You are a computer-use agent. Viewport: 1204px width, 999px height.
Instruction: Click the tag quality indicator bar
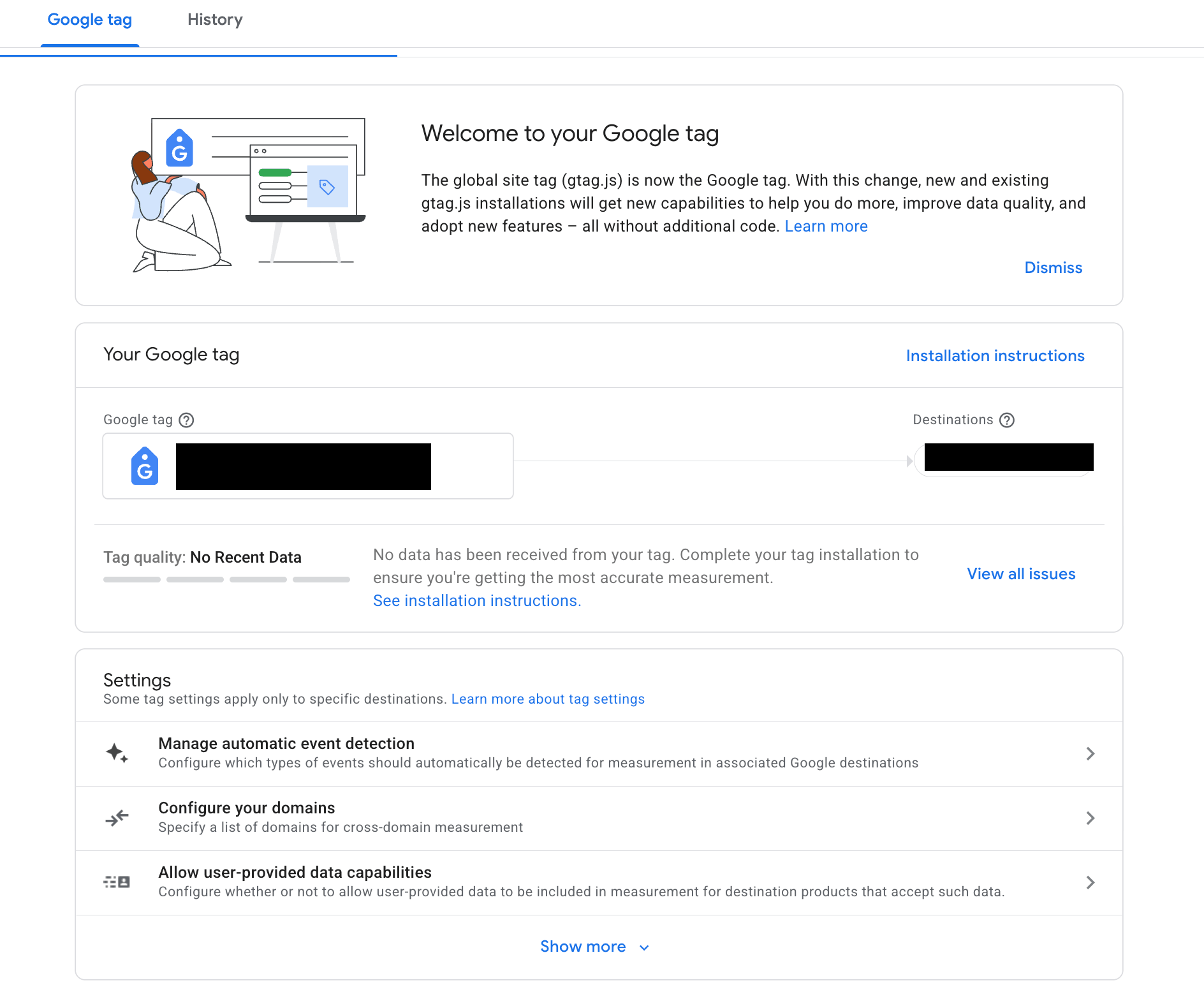[226, 580]
